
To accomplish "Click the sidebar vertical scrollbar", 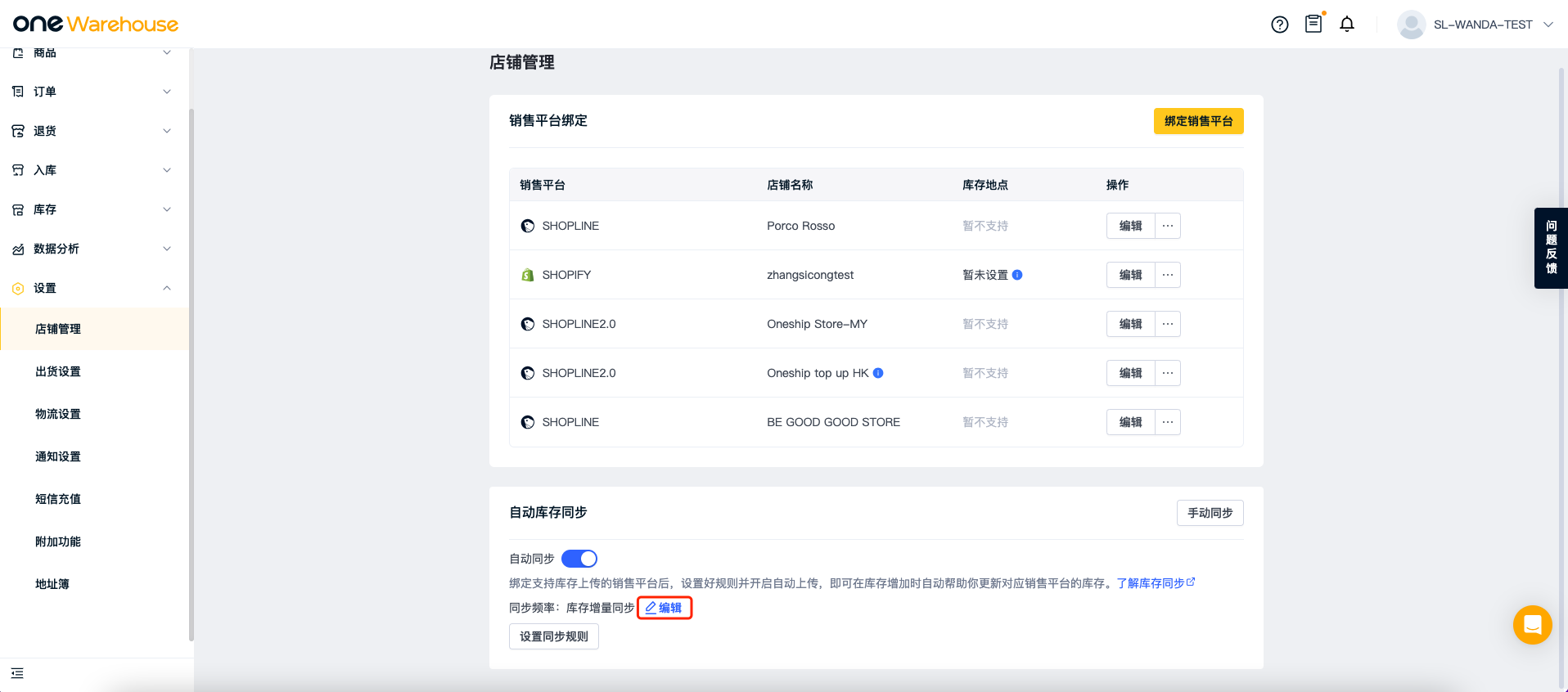I will coord(191,375).
